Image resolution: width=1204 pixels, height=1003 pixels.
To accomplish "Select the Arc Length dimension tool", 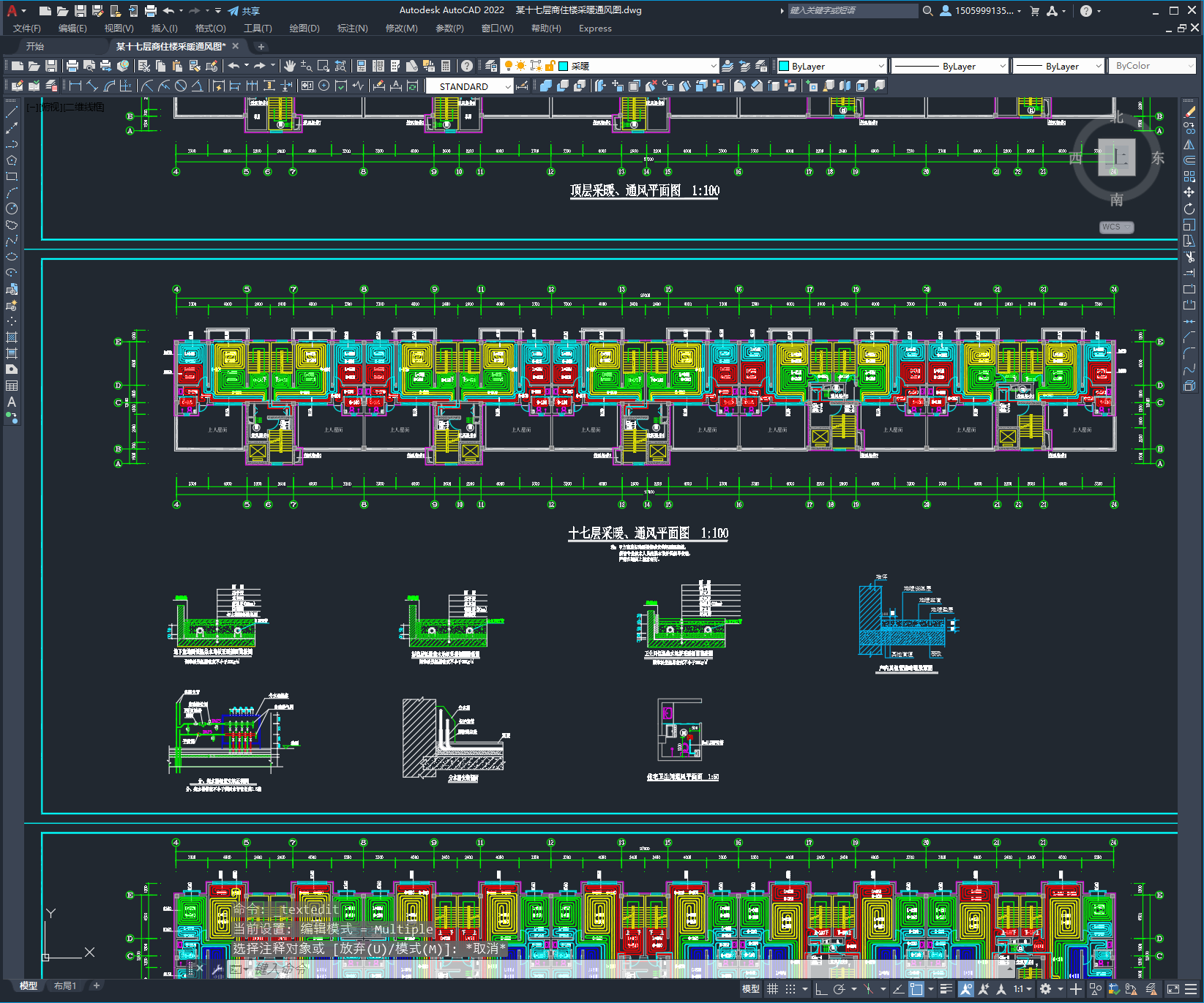I will tap(109, 86).
